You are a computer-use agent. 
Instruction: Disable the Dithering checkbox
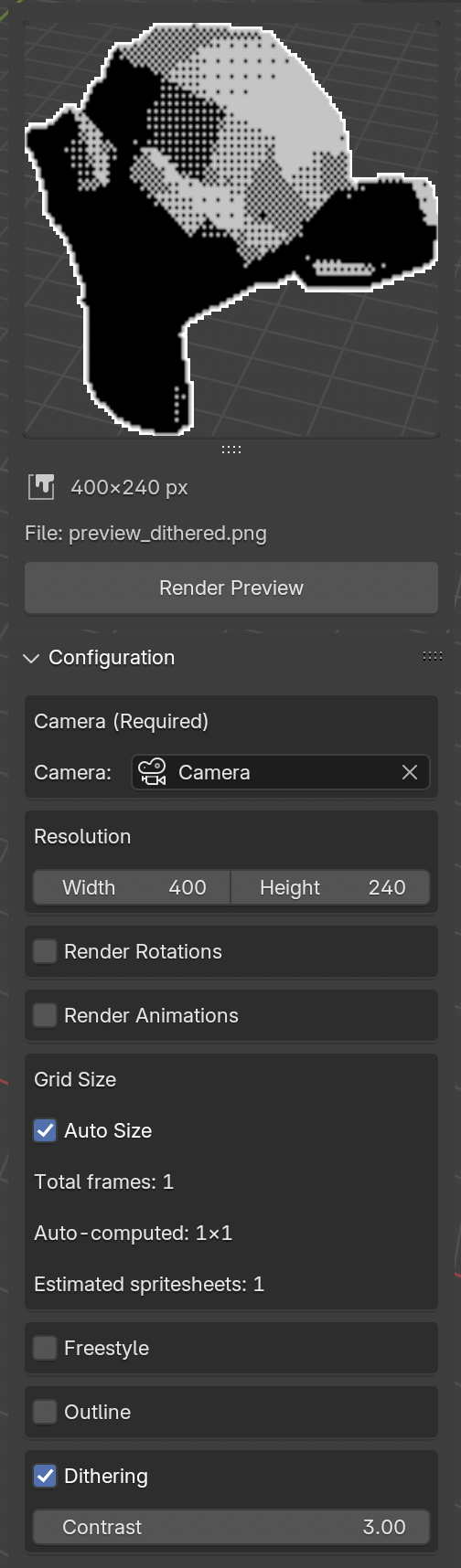[x=45, y=1476]
